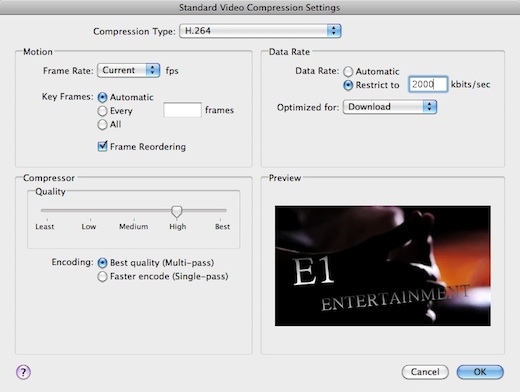Click the E1 Entertainment preview image
520x392 pixels.
[x=383, y=266]
